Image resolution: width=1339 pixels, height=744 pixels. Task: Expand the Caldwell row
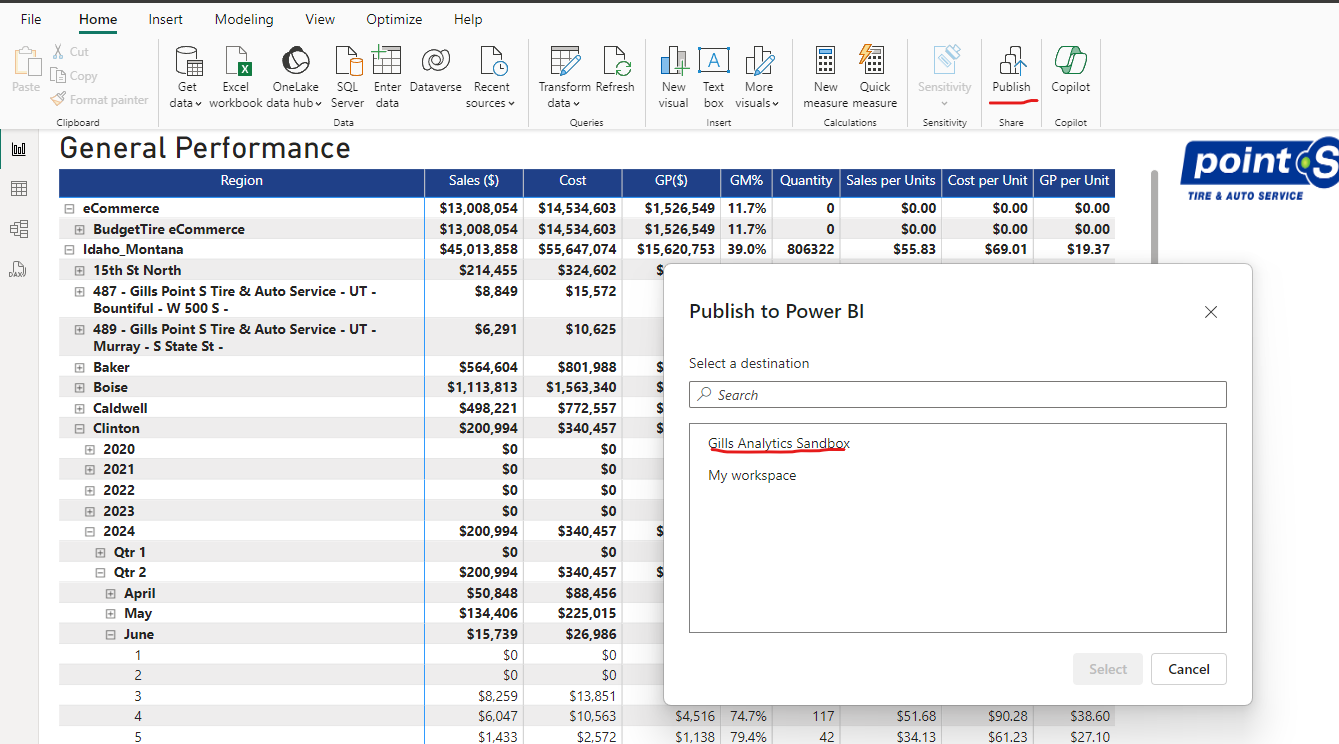coord(80,409)
